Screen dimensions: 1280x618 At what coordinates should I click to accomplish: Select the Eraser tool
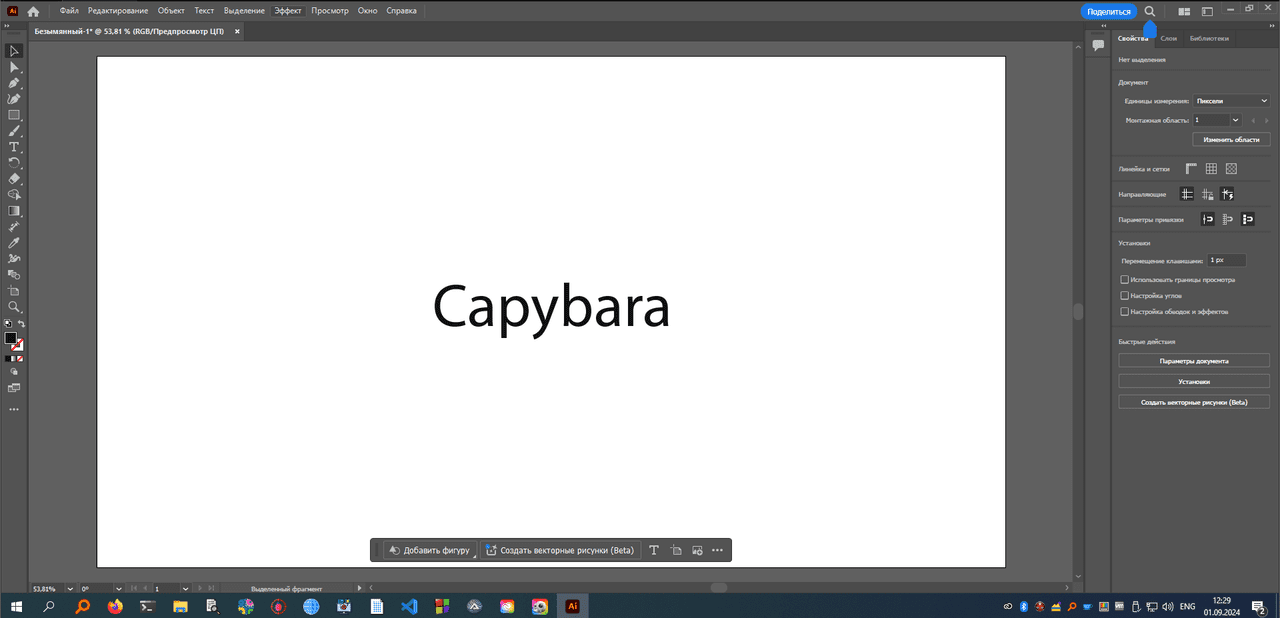click(x=14, y=179)
